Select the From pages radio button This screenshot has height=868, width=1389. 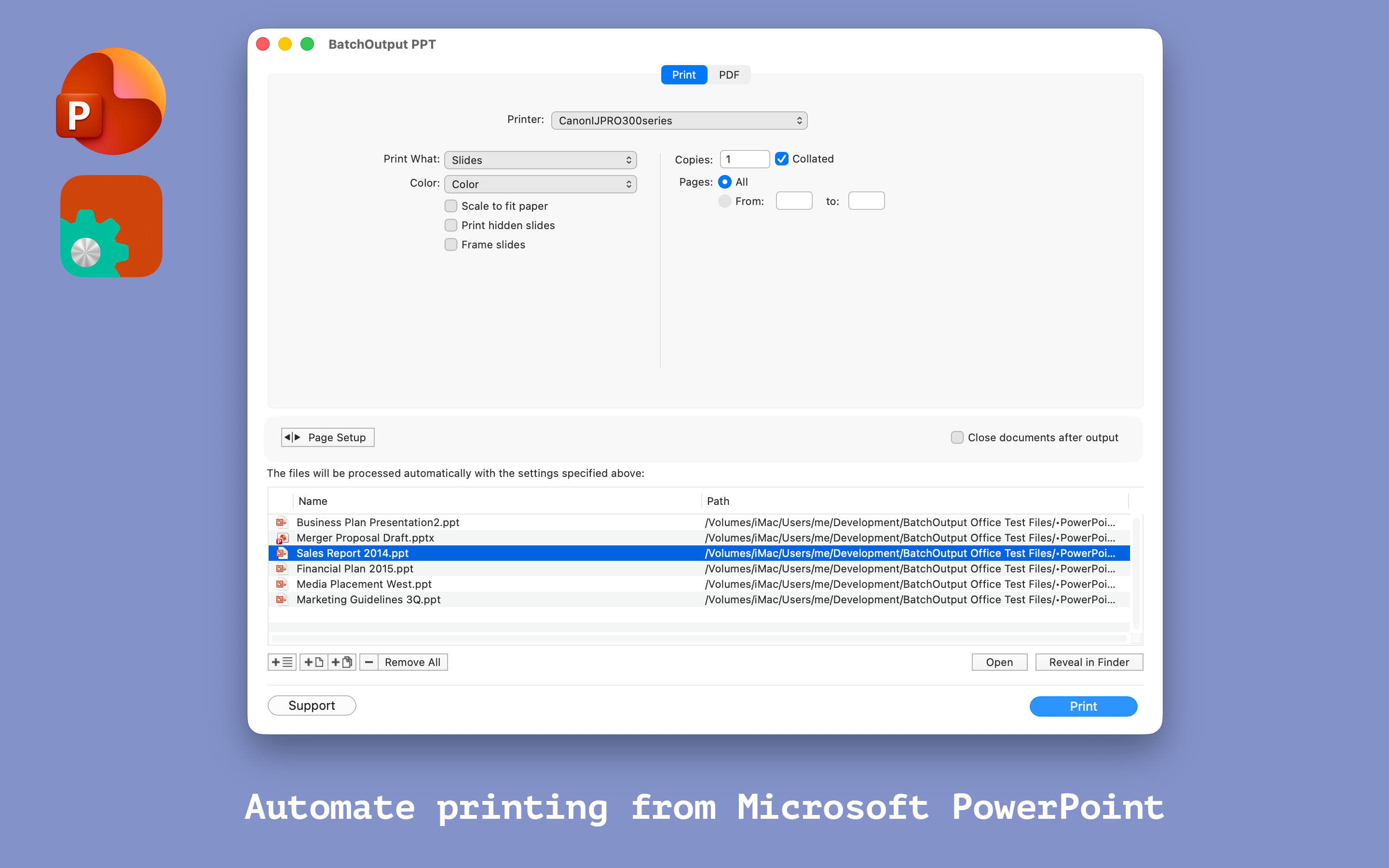point(725,201)
